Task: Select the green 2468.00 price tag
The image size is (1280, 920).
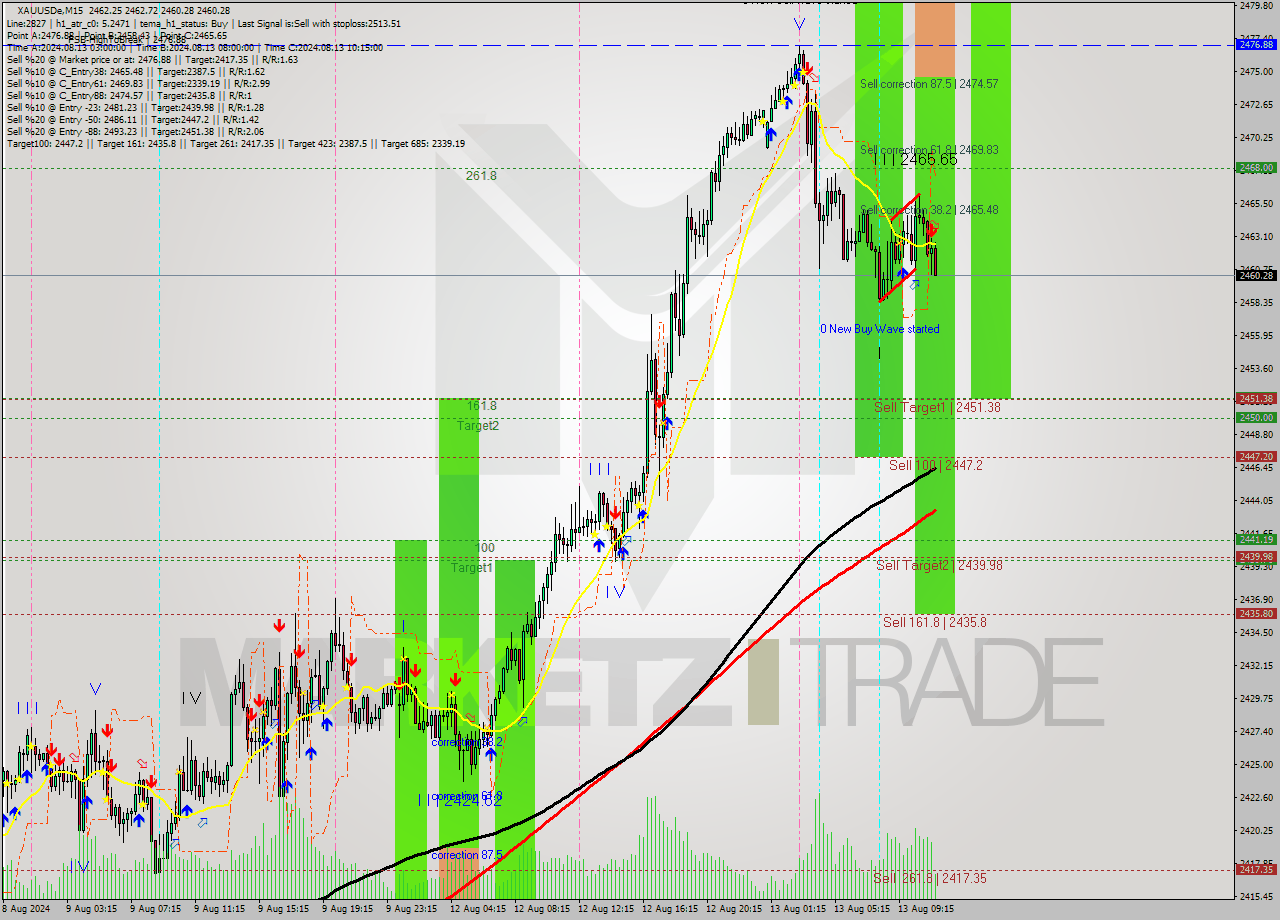Action: [x=1256, y=168]
